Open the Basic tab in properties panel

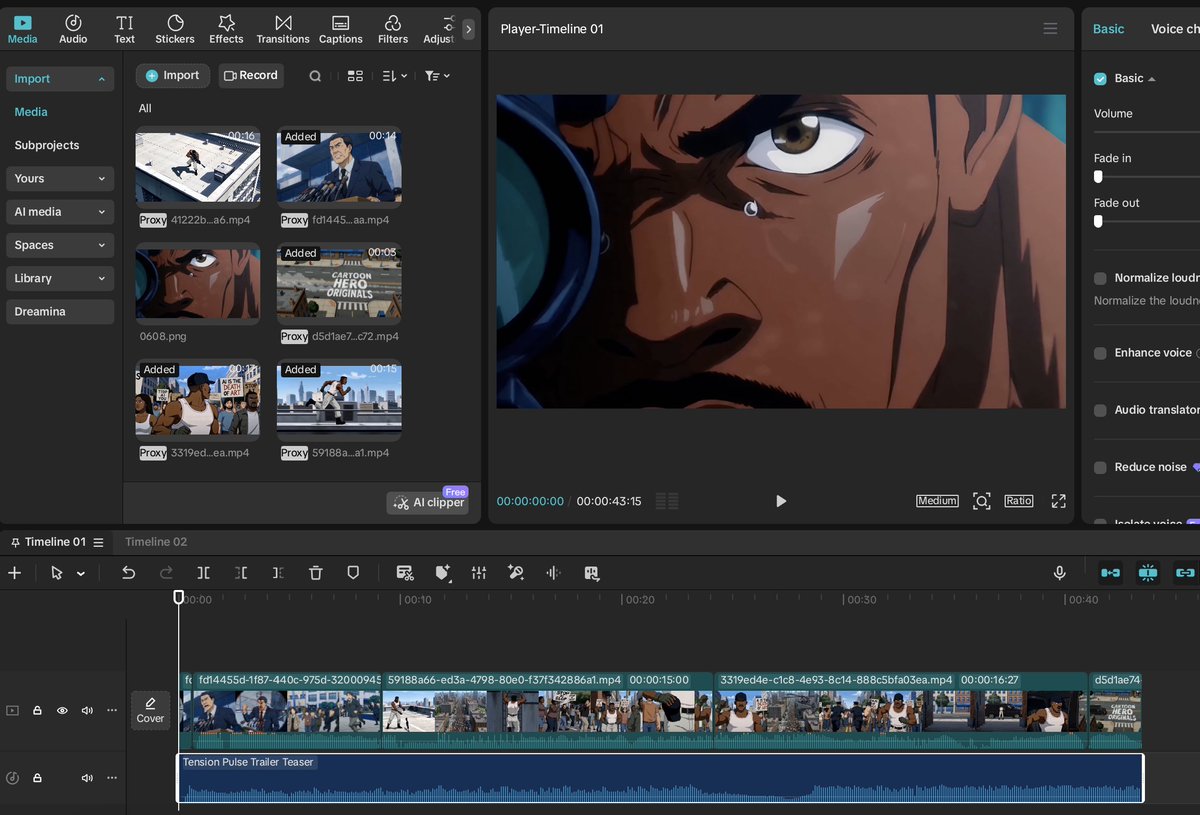1108,29
